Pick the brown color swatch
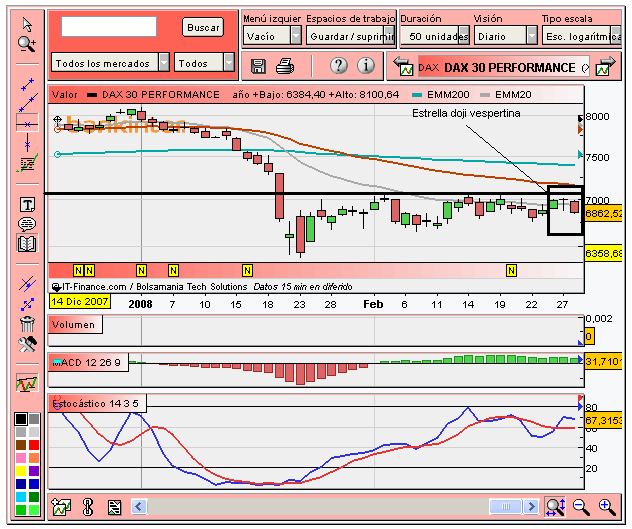 click(x=21, y=445)
